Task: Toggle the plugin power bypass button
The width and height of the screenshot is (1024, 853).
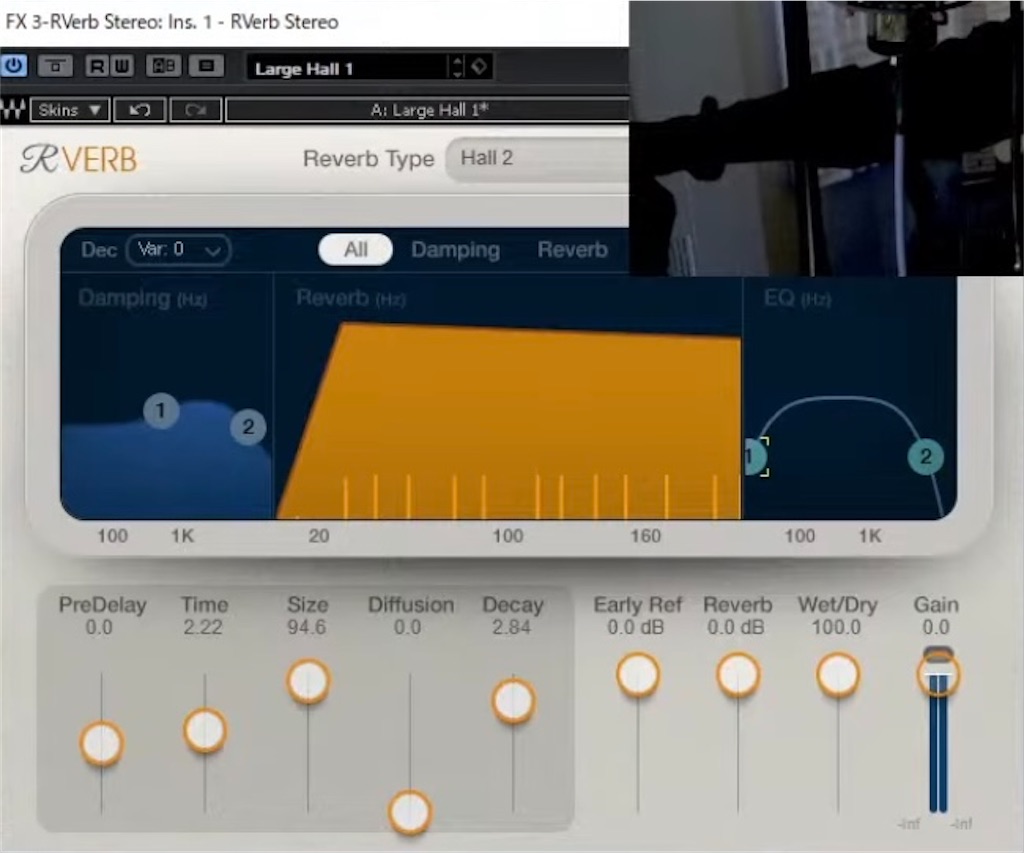Action: 14,66
